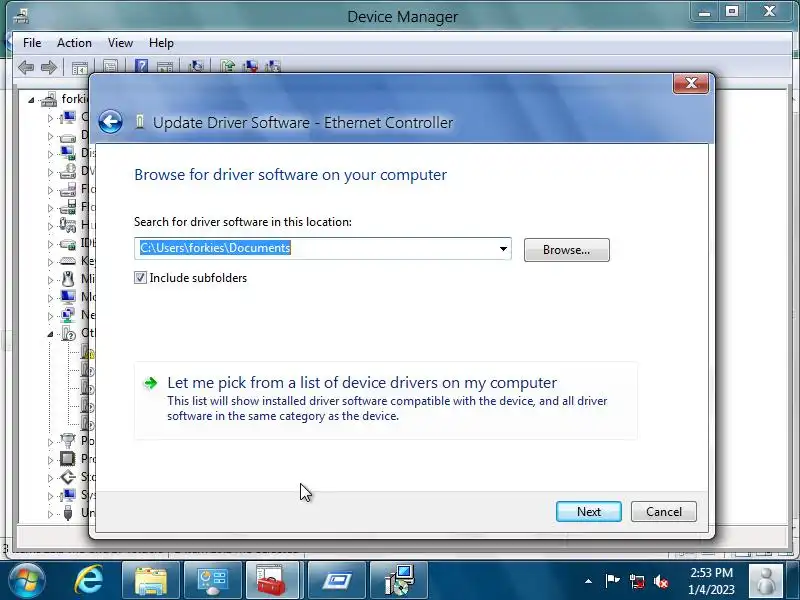
Task: Switch to the red toolbox taskbar window
Action: click(274, 581)
